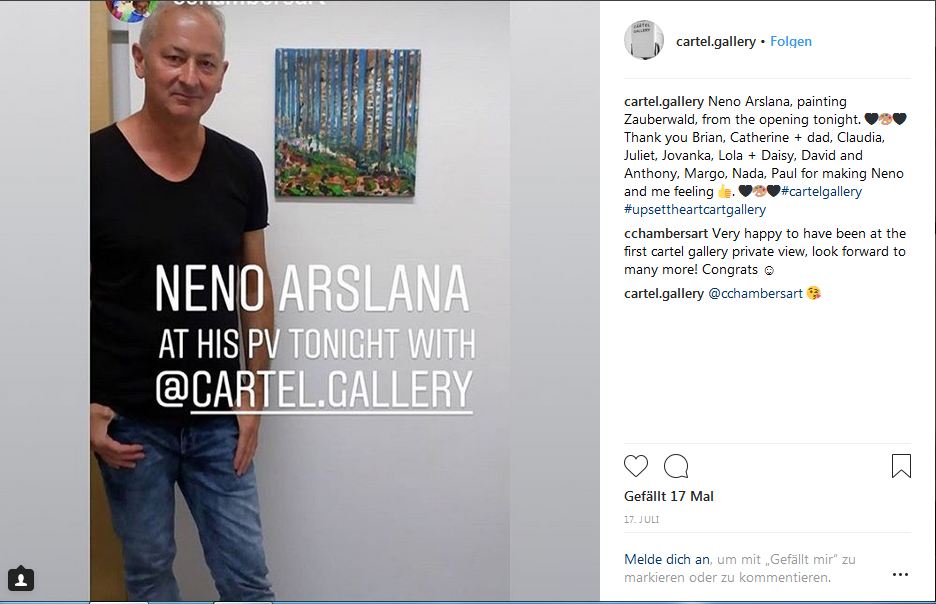Image resolution: width=936 pixels, height=604 pixels.
Task: Like the post with the heart icon
Action: pos(636,466)
